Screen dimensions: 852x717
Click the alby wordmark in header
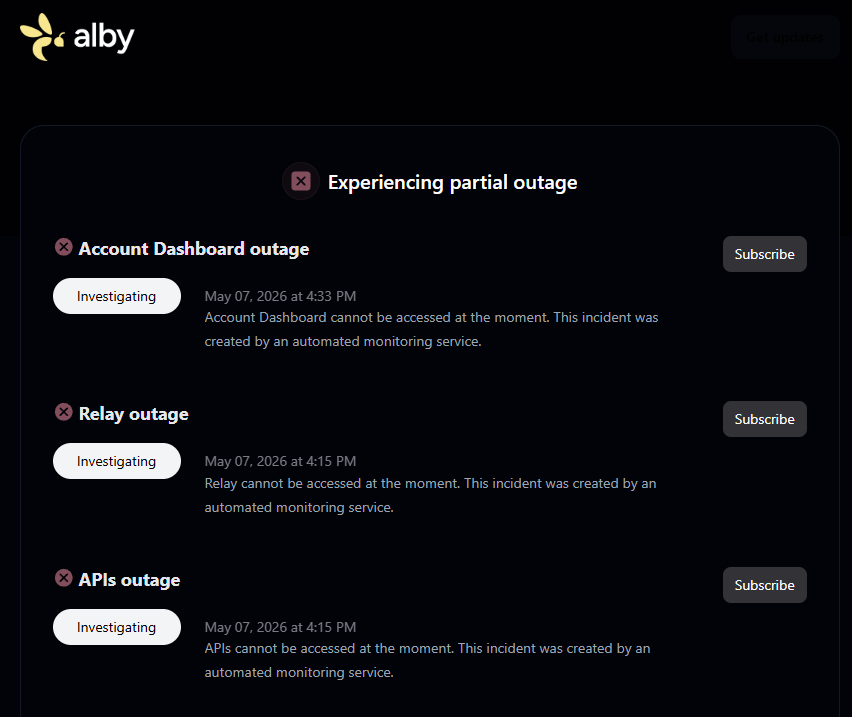(104, 37)
